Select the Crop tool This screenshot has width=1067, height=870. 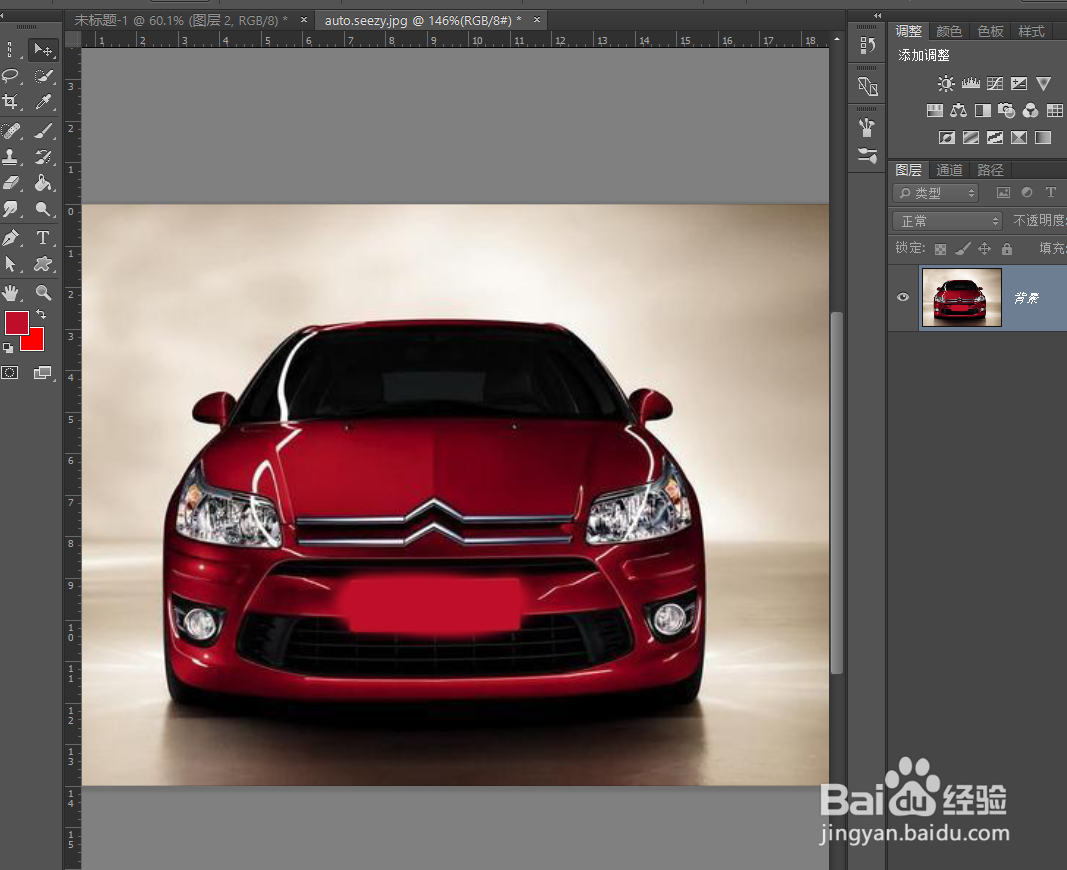coord(10,102)
